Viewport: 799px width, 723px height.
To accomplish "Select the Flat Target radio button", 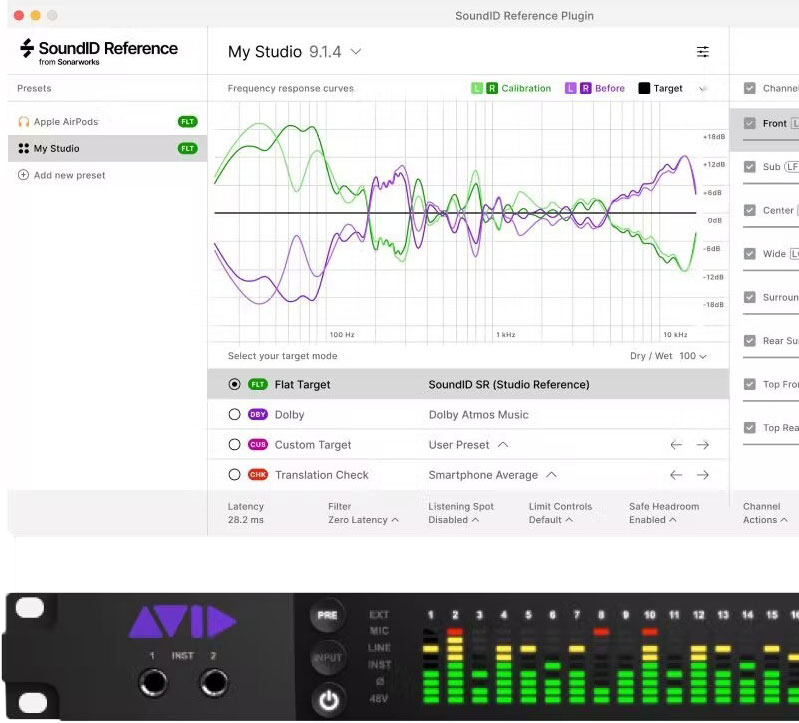I will [234, 384].
